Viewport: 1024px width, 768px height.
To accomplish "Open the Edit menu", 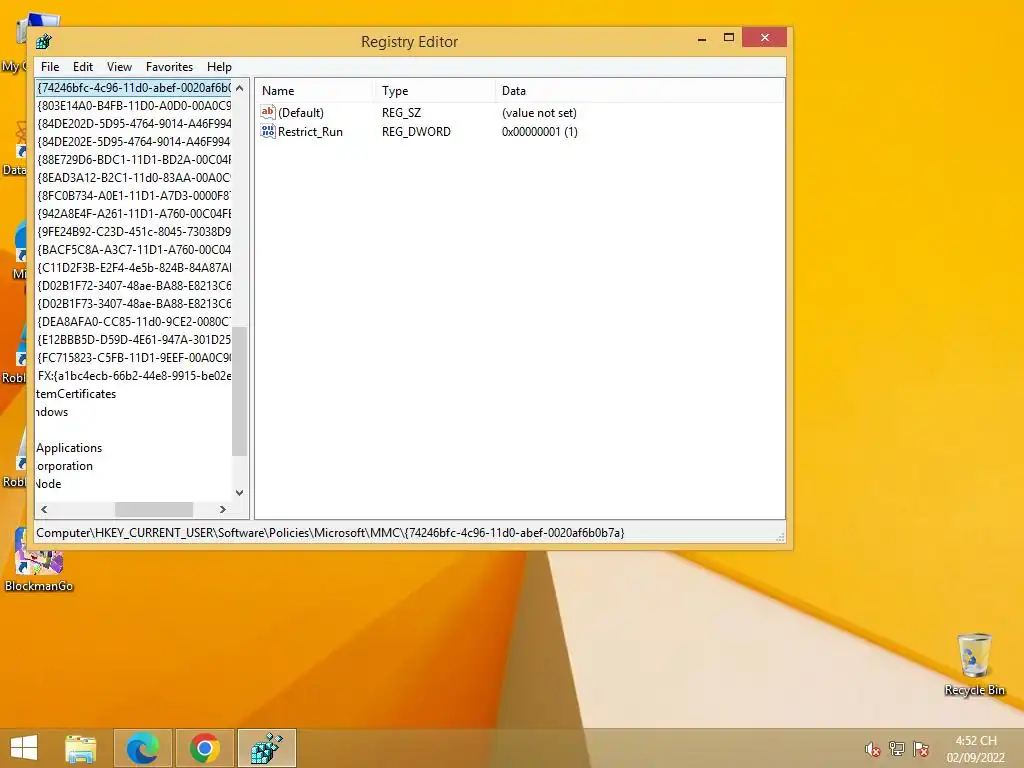I will tap(82, 67).
